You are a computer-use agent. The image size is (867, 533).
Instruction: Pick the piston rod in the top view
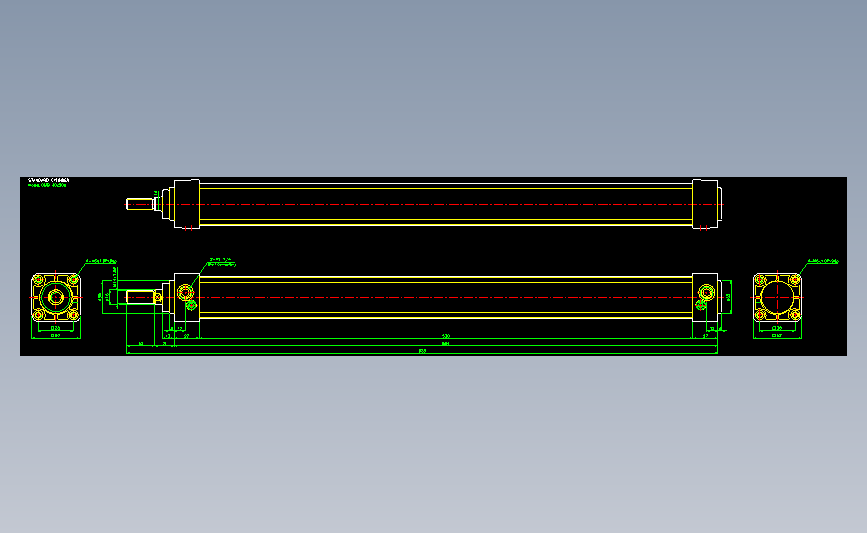click(x=140, y=205)
